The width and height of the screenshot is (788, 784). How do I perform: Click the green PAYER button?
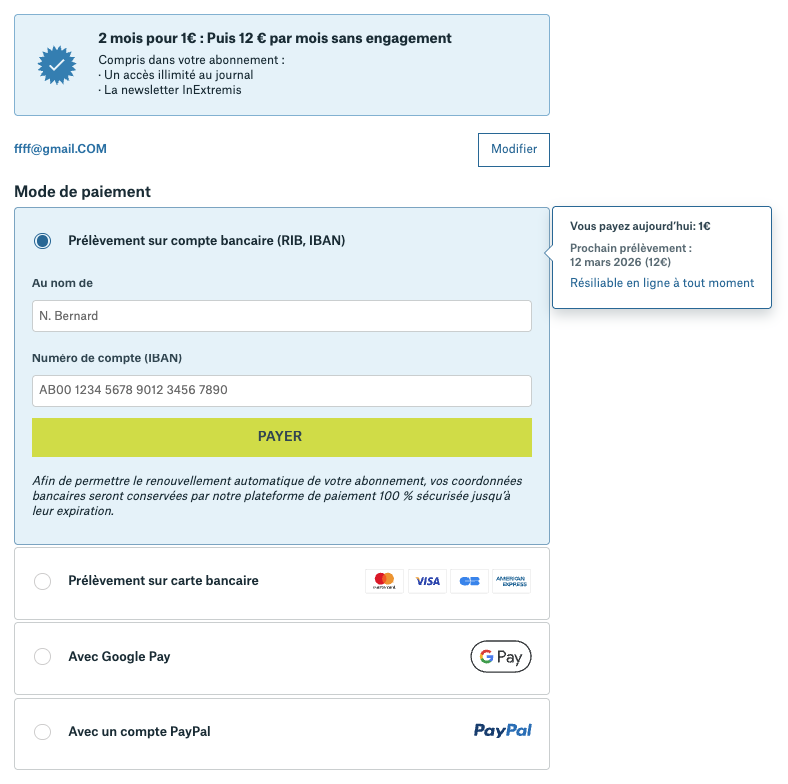pyautogui.click(x=282, y=437)
